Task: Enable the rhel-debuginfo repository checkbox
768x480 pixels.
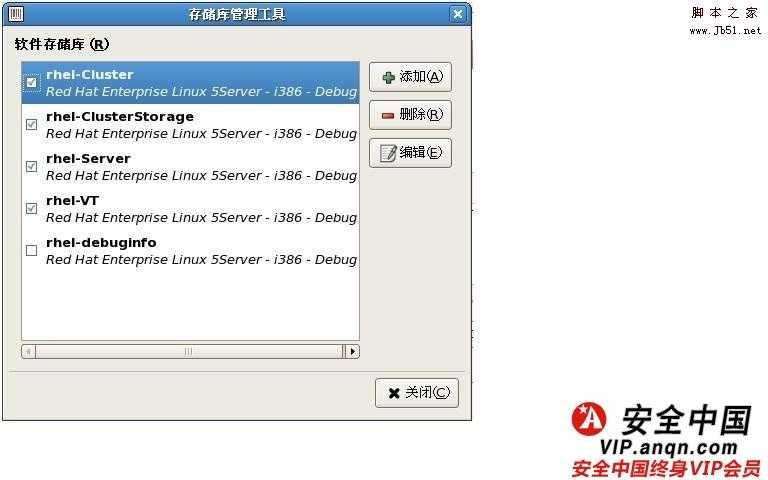Action: 31,251
